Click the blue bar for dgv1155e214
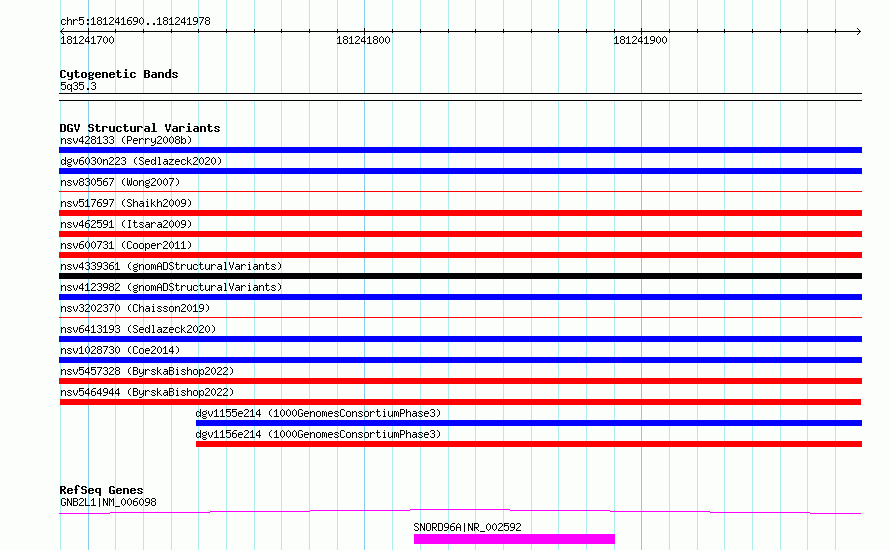Viewport: 890px width, 550px height. tap(529, 423)
